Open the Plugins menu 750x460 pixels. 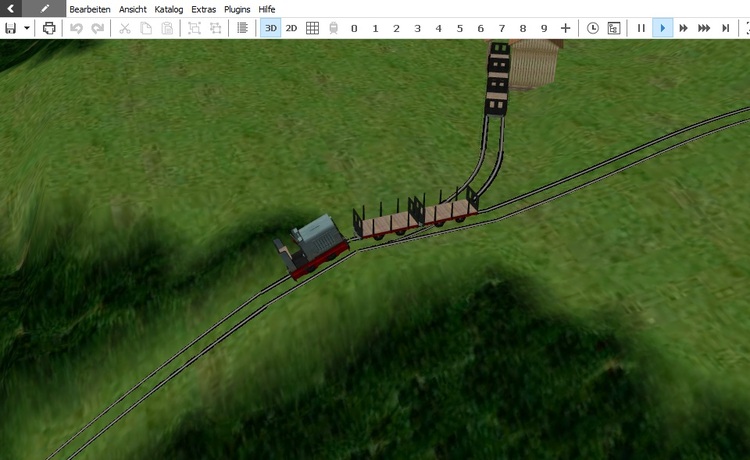click(237, 9)
